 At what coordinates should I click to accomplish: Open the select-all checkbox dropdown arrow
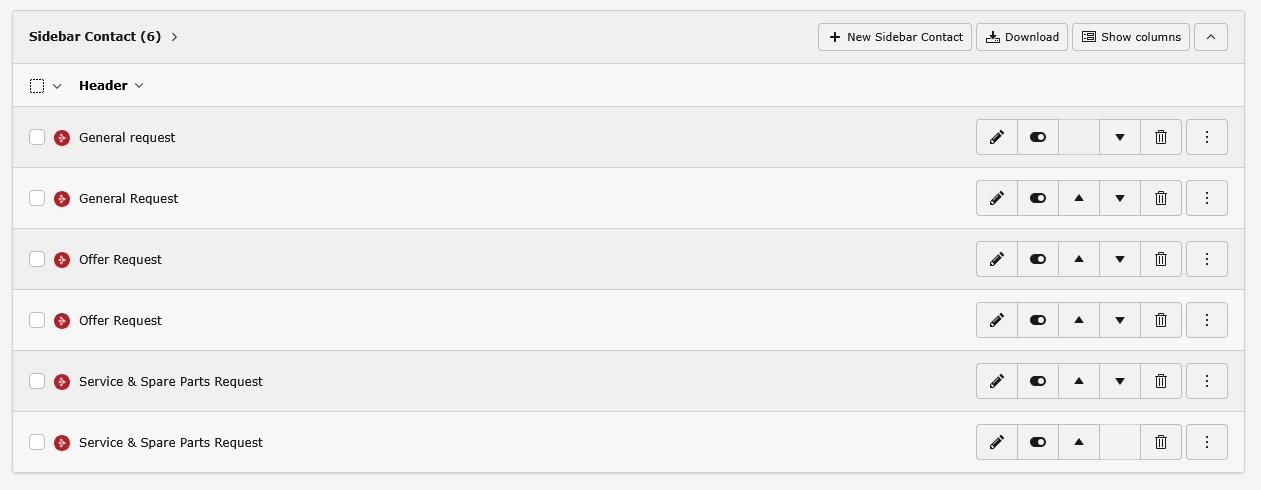tap(57, 86)
